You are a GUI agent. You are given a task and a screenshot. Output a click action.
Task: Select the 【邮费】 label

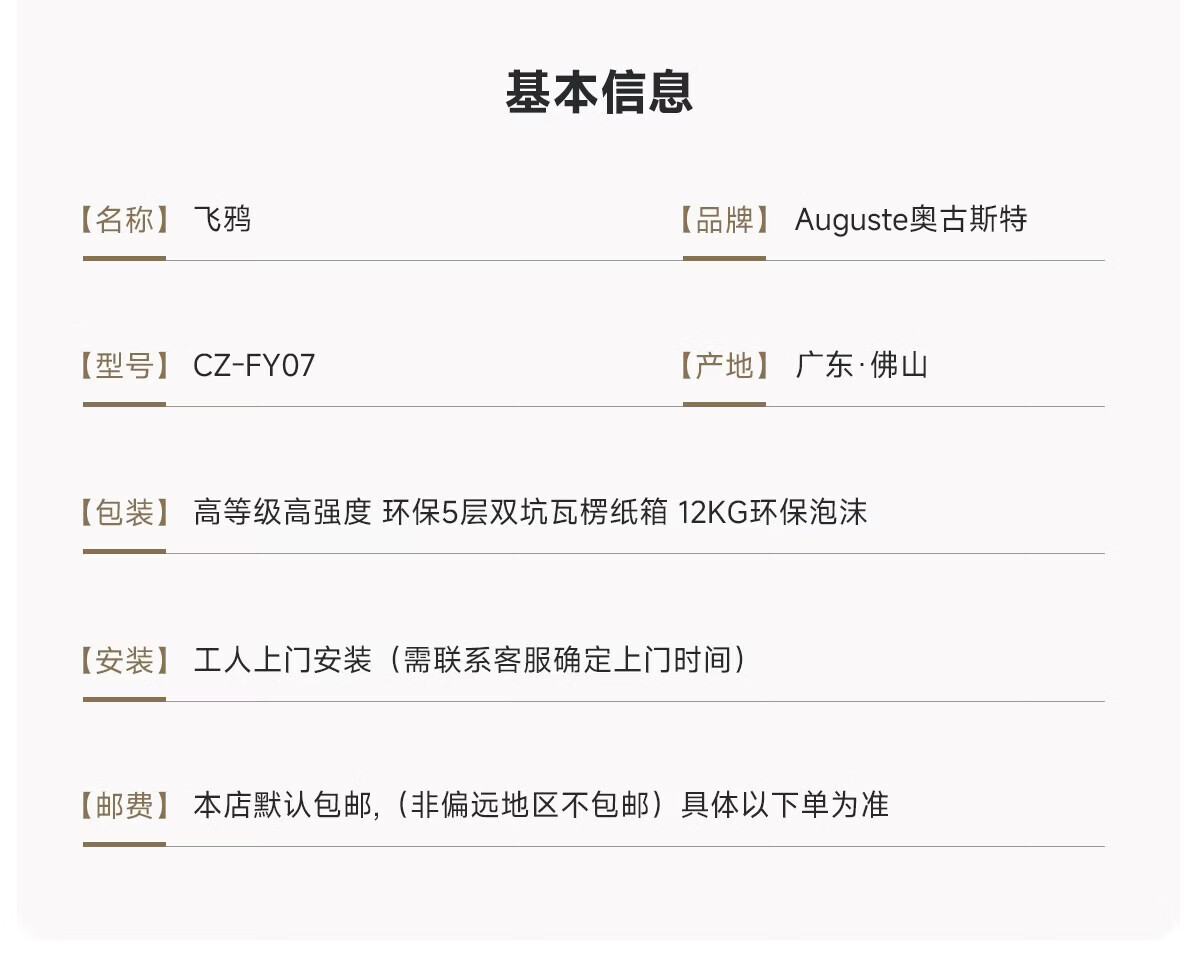(x=124, y=805)
